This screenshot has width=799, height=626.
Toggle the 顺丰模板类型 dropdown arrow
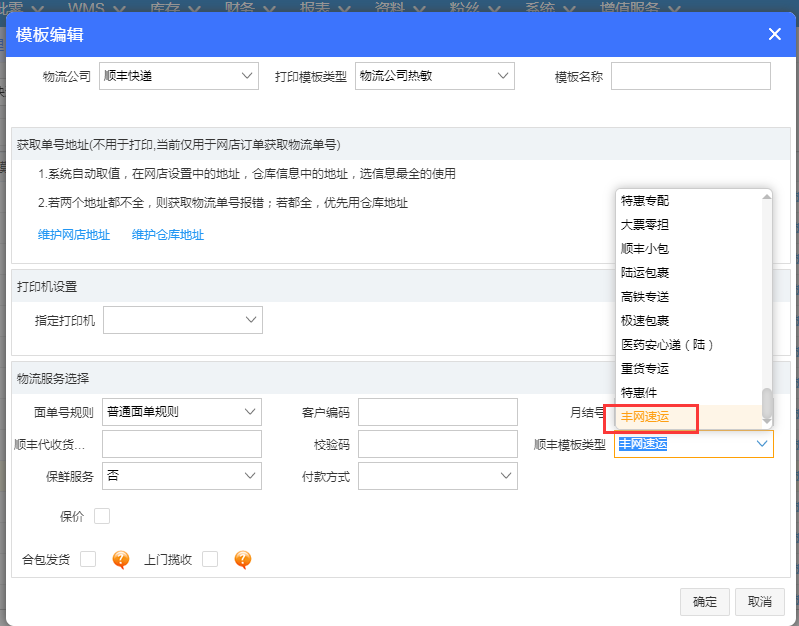pyautogui.click(x=762, y=444)
